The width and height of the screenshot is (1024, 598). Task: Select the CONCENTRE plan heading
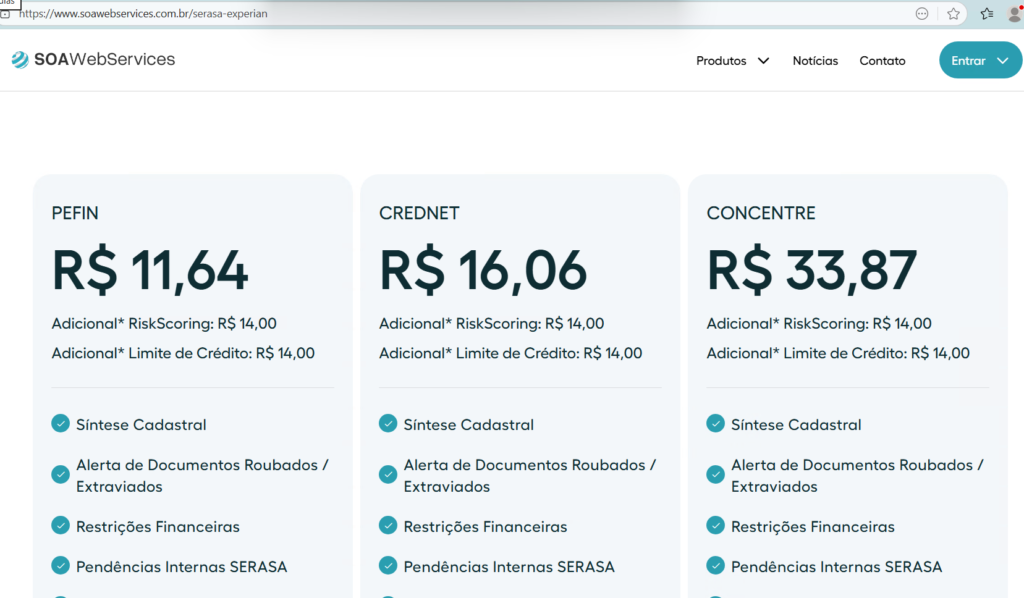(x=761, y=213)
